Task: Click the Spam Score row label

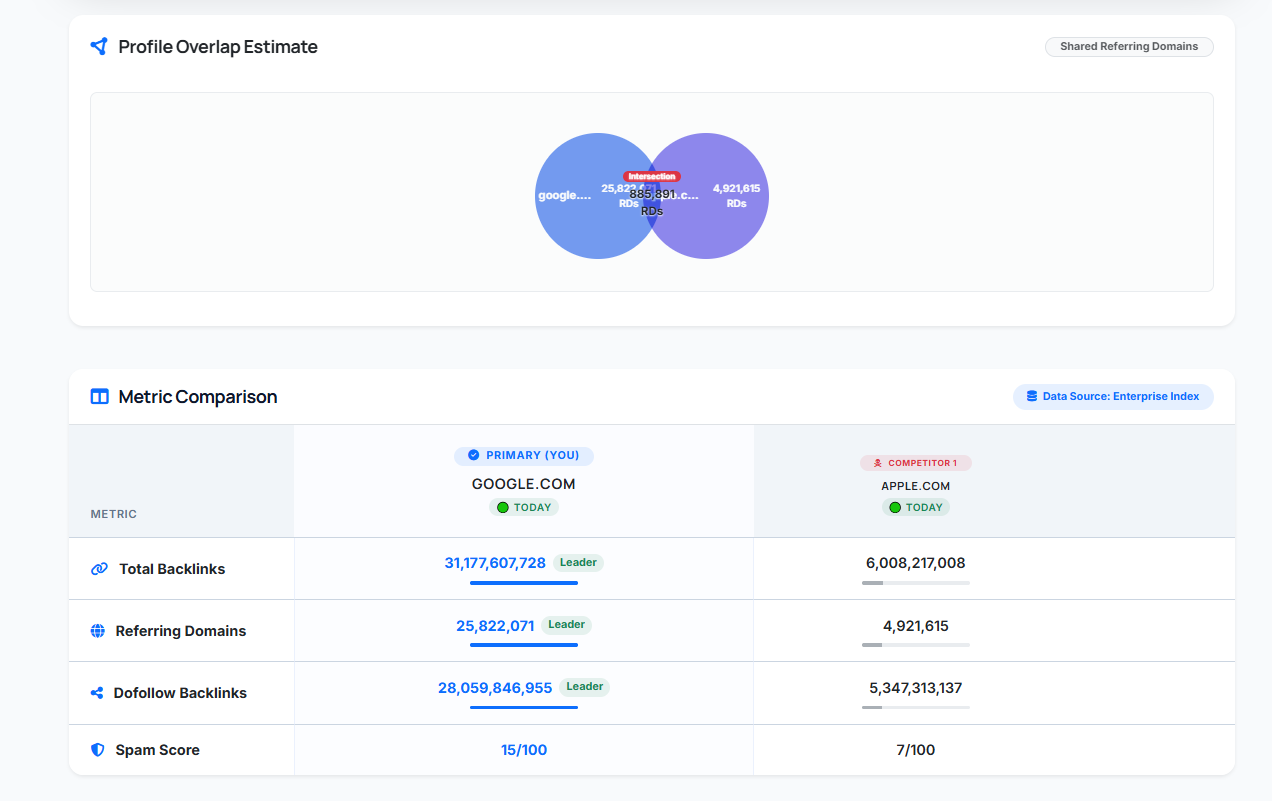Action: click(158, 750)
